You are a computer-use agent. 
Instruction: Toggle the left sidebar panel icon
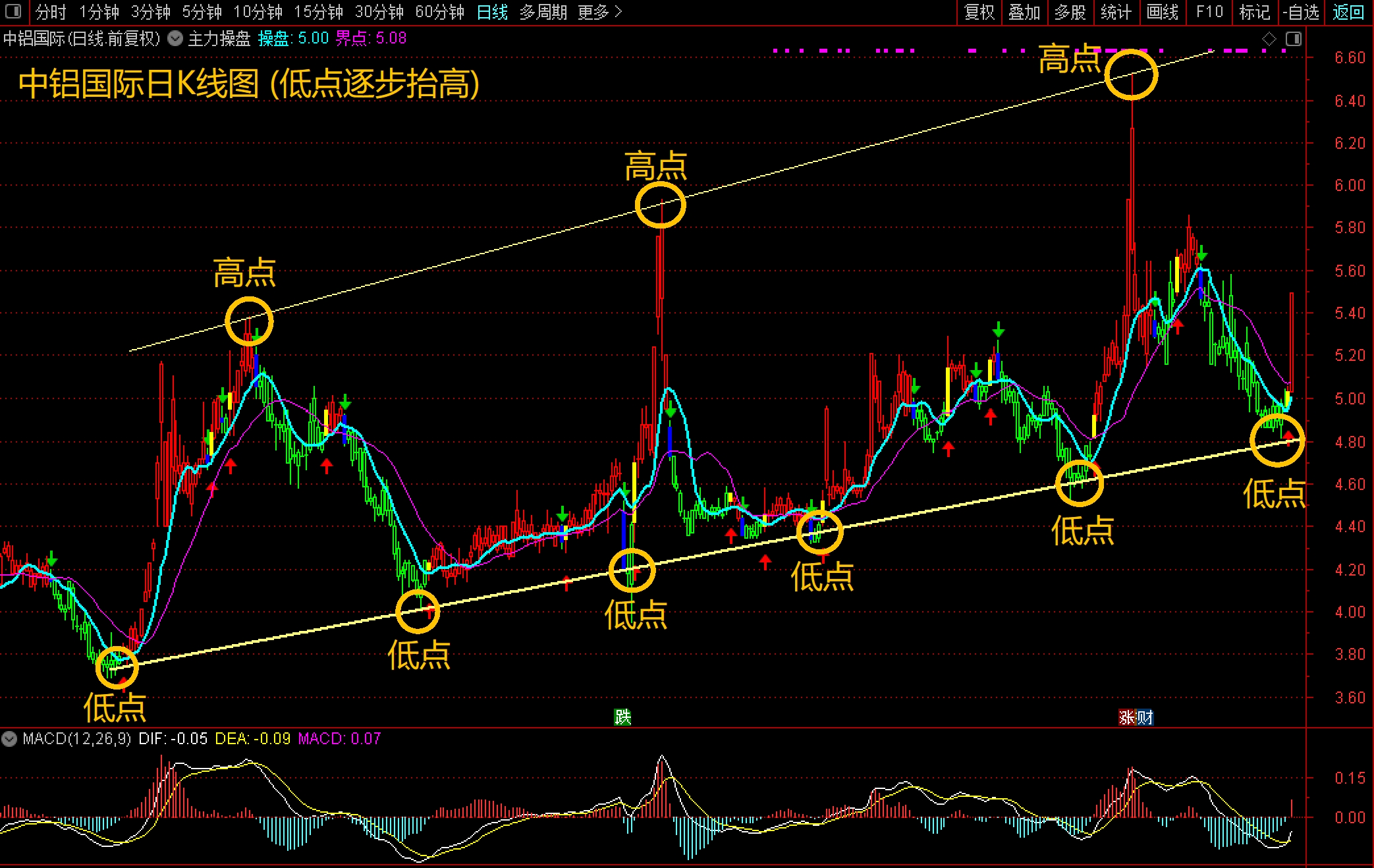pyautogui.click(x=13, y=12)
